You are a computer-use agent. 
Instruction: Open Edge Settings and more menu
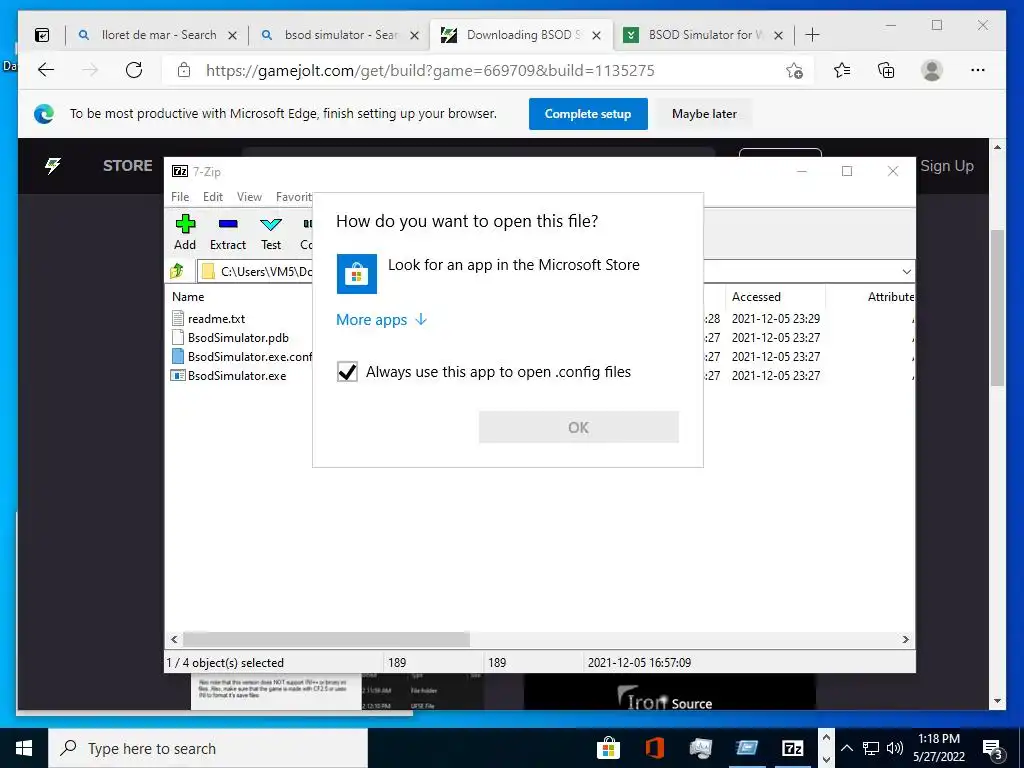[977, 70]
